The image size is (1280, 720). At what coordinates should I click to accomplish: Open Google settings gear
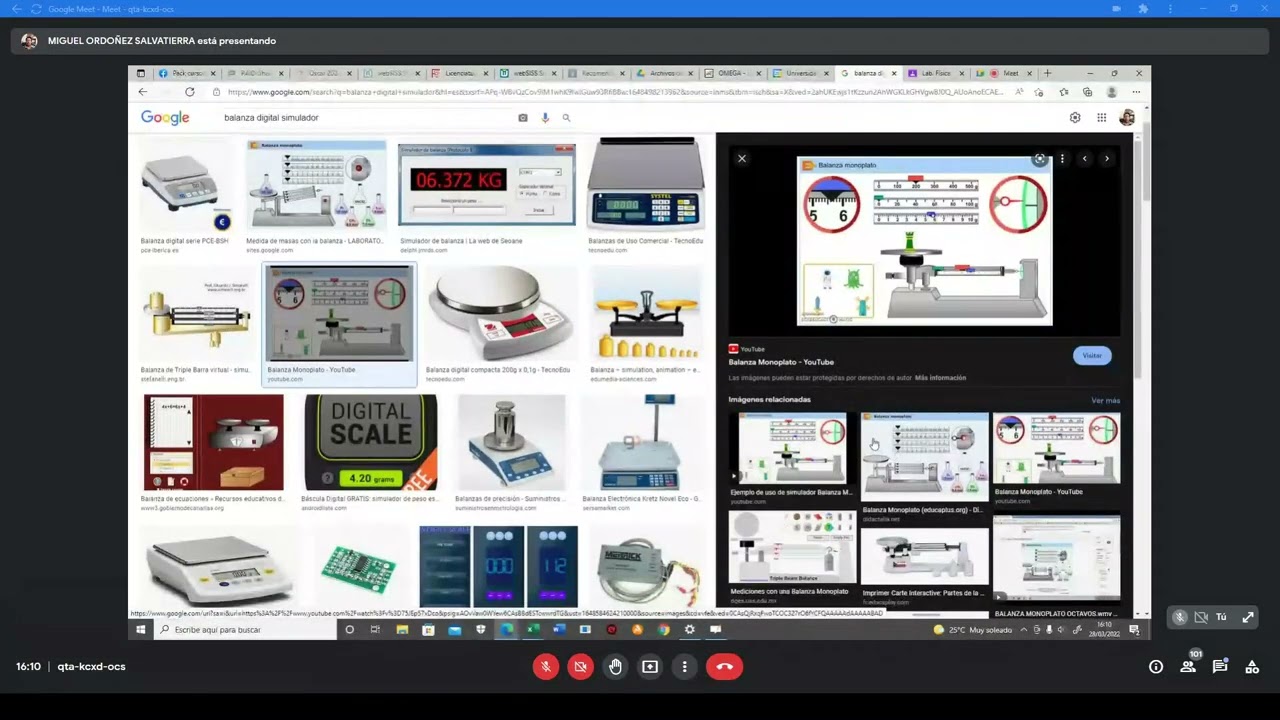1075,117
